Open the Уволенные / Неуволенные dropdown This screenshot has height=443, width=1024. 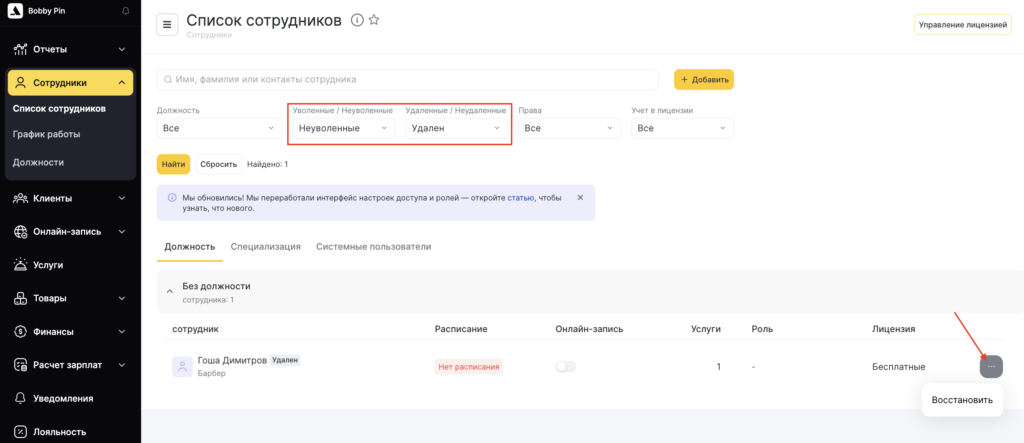click(342, 128)
